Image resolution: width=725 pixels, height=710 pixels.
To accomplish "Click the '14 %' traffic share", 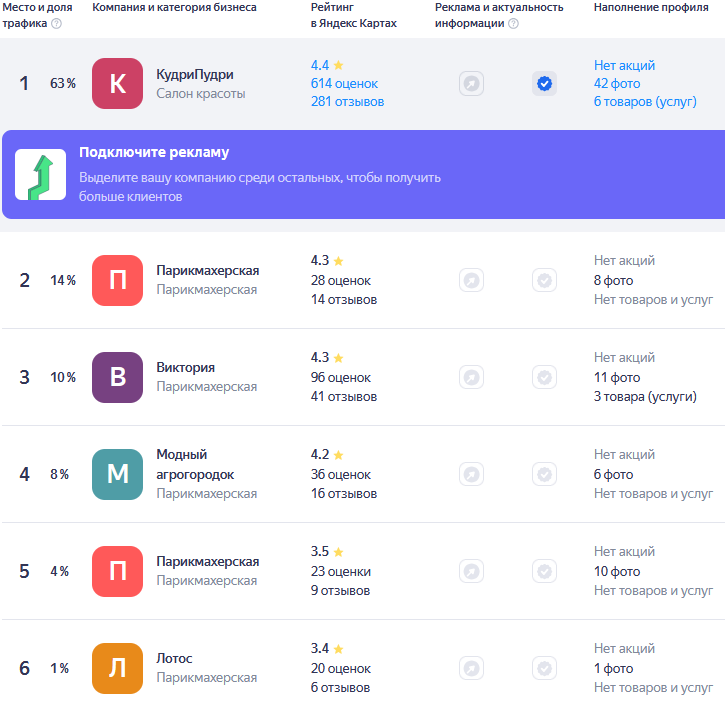I will click(x=63, y=281).
